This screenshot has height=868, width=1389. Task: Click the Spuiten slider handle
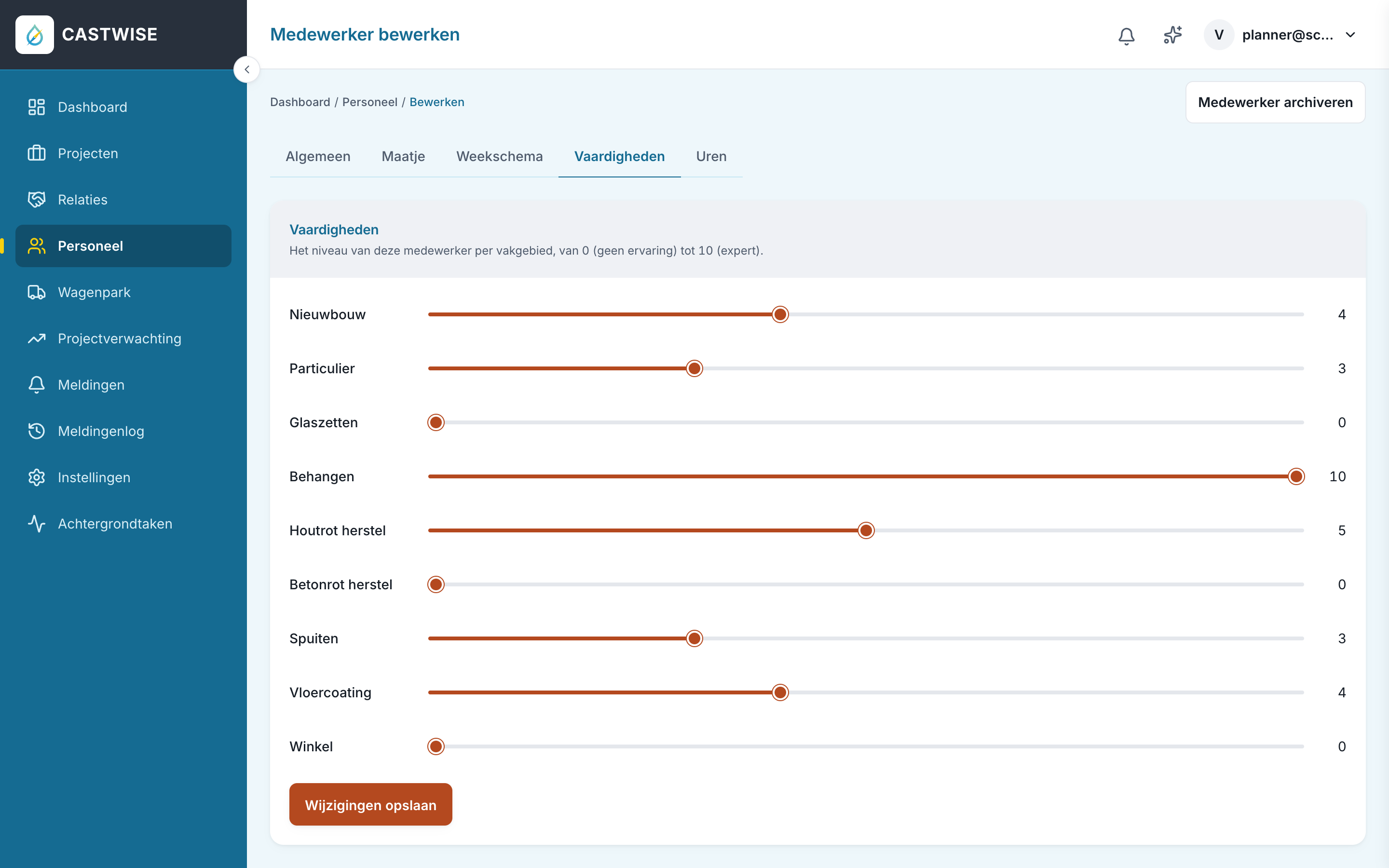pyautogui.click(x=694, y=638)
